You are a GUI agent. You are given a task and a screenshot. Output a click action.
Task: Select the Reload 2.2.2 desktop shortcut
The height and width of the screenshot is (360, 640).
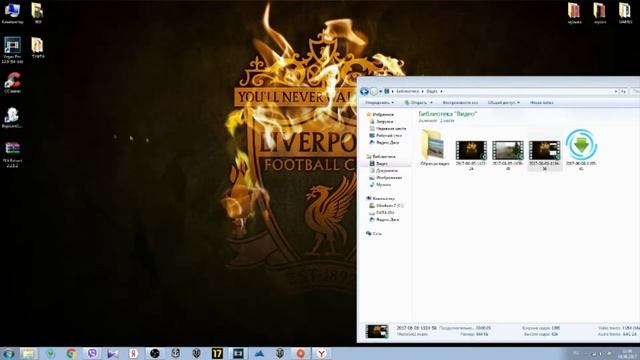(12, 155)
